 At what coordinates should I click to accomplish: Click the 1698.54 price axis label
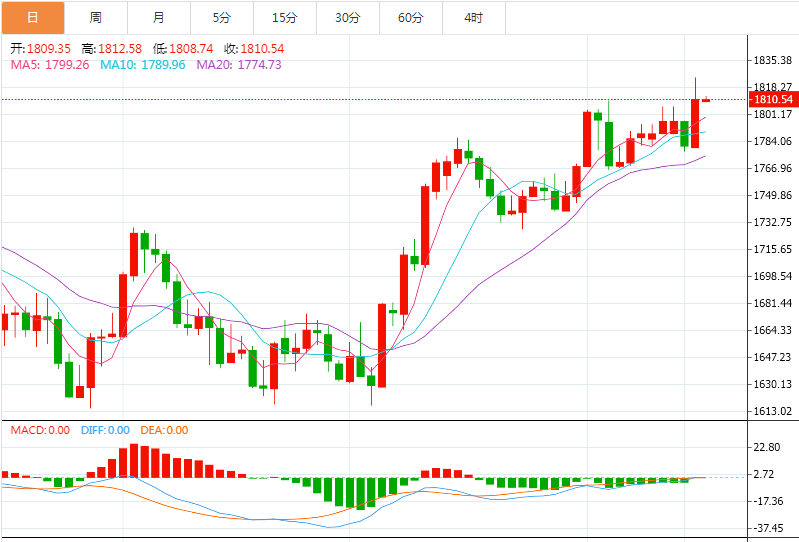coord(773,276)
